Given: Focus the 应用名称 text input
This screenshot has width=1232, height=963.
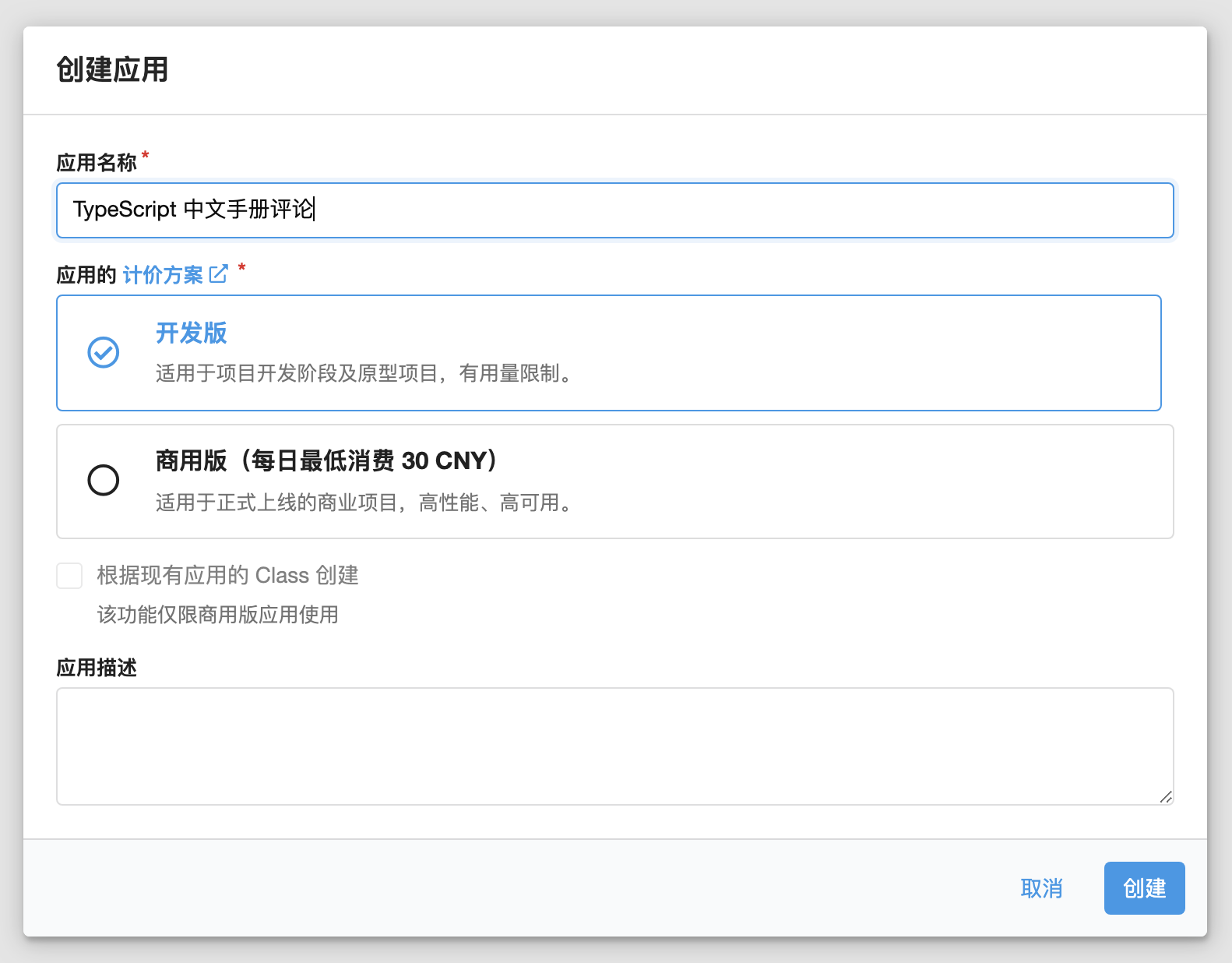Looking at the screenshot, I should [614, 210].
